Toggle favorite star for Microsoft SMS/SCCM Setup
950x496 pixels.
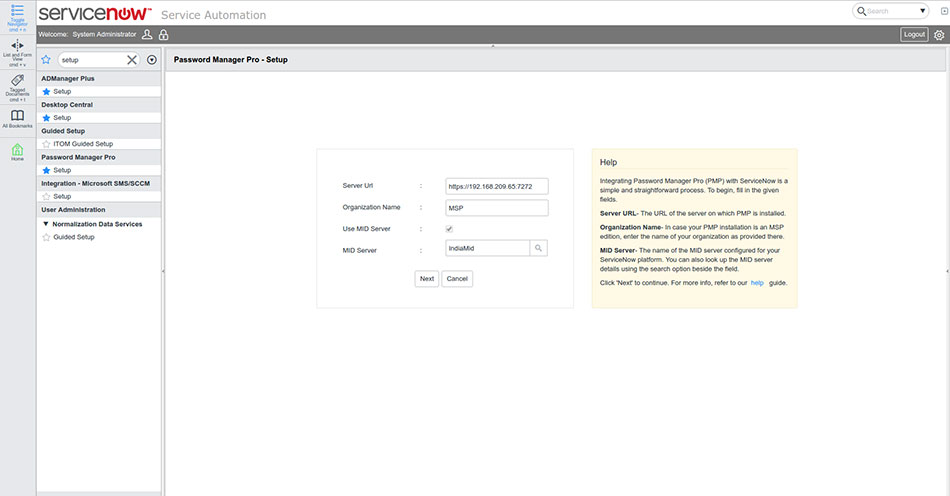click(x=46, y=196)
